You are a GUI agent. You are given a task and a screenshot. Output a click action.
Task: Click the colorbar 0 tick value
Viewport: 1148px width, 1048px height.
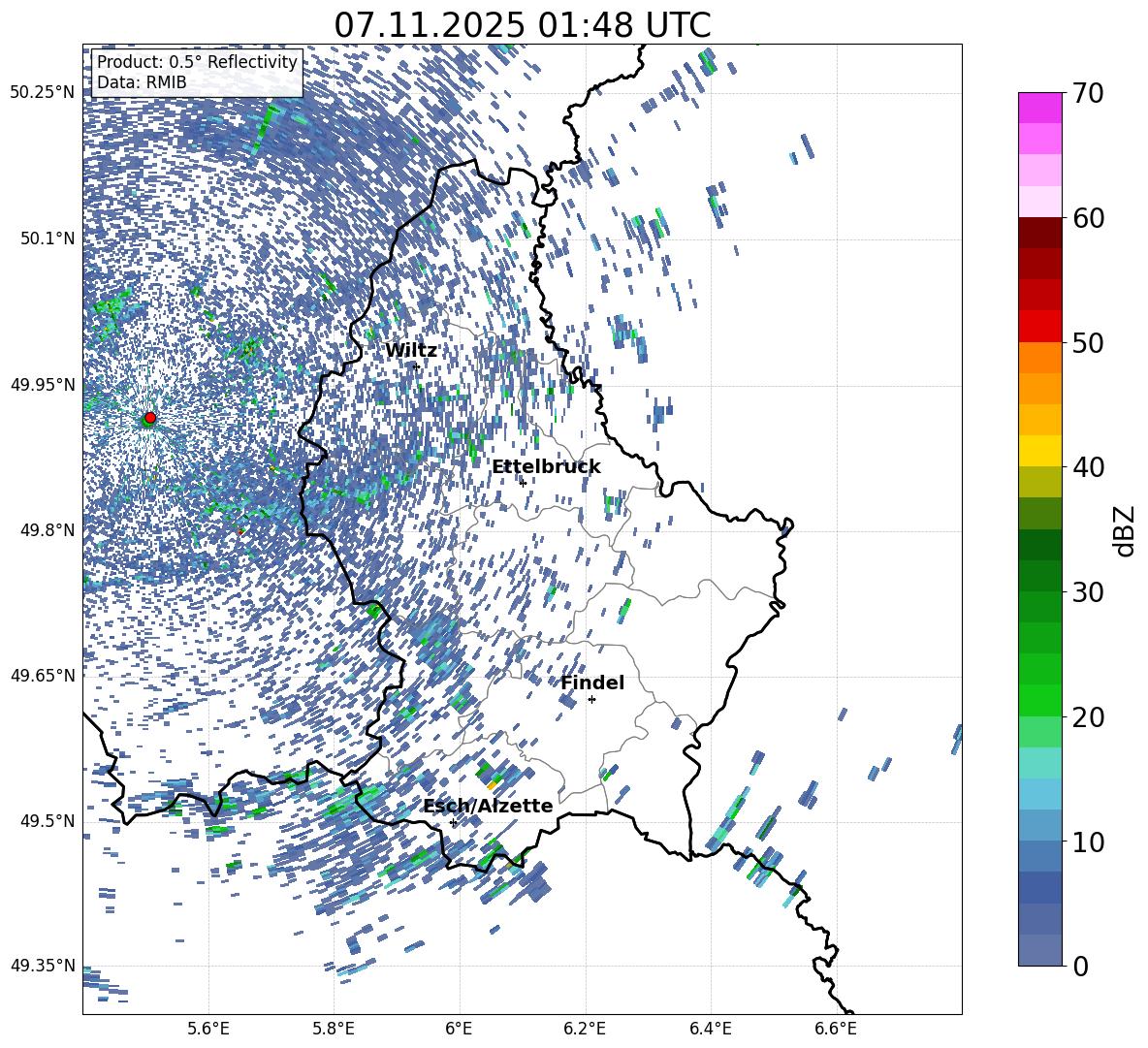click(x=1080, y=966)
